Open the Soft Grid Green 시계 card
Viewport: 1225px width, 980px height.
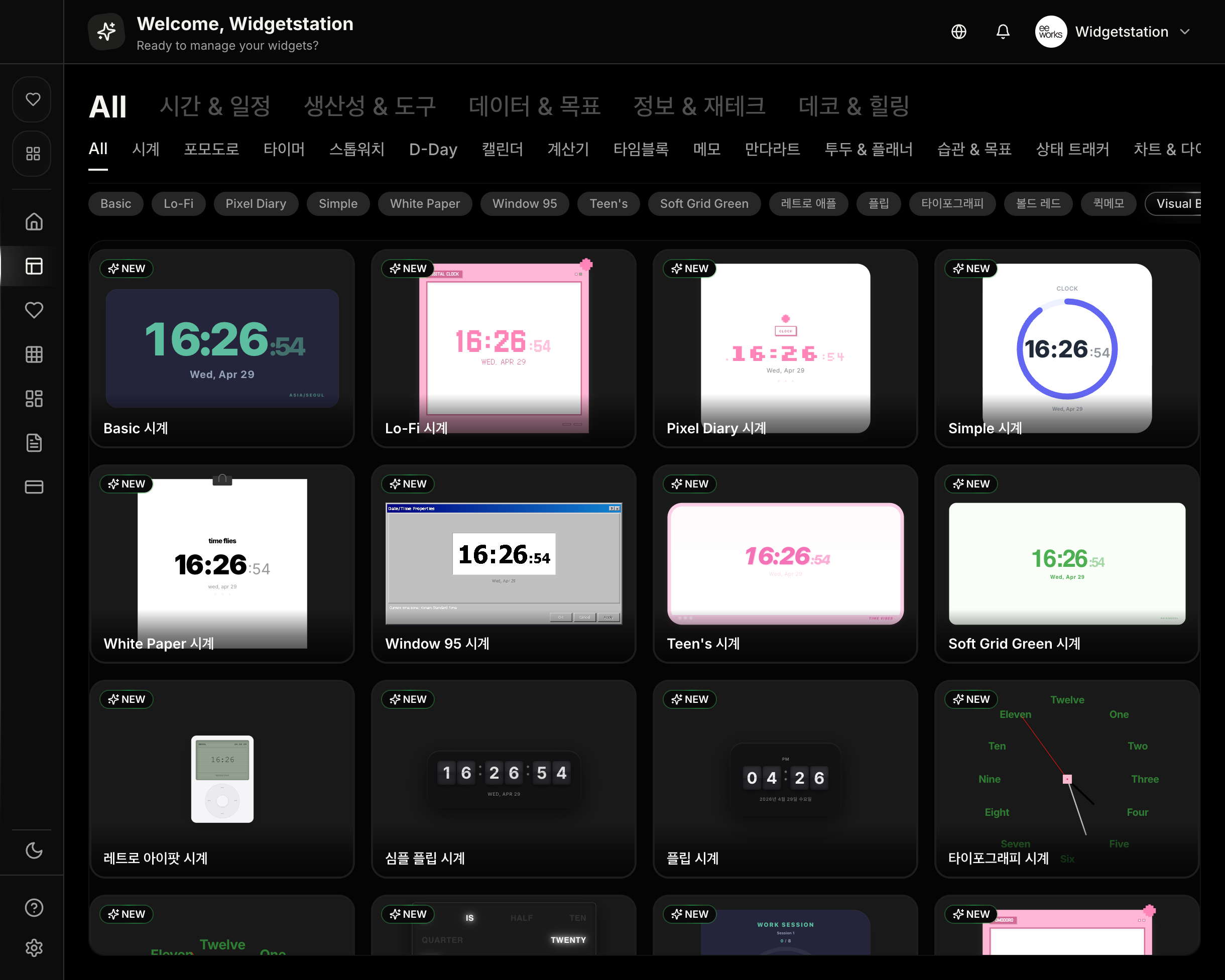tap(1066, 564)
